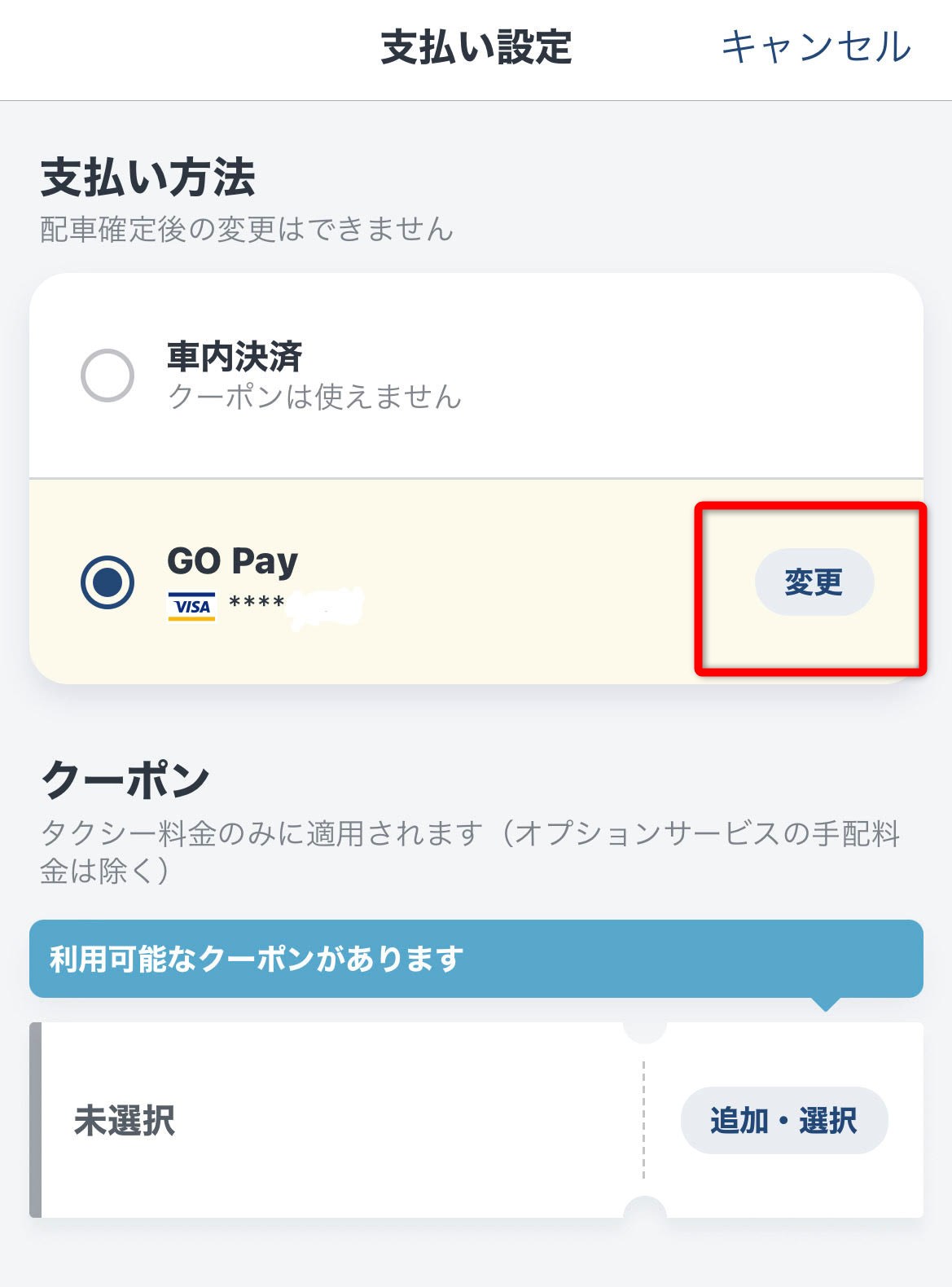
Task: Tap the dashed divider on coupon ticket
Action: coord(643,1120)
